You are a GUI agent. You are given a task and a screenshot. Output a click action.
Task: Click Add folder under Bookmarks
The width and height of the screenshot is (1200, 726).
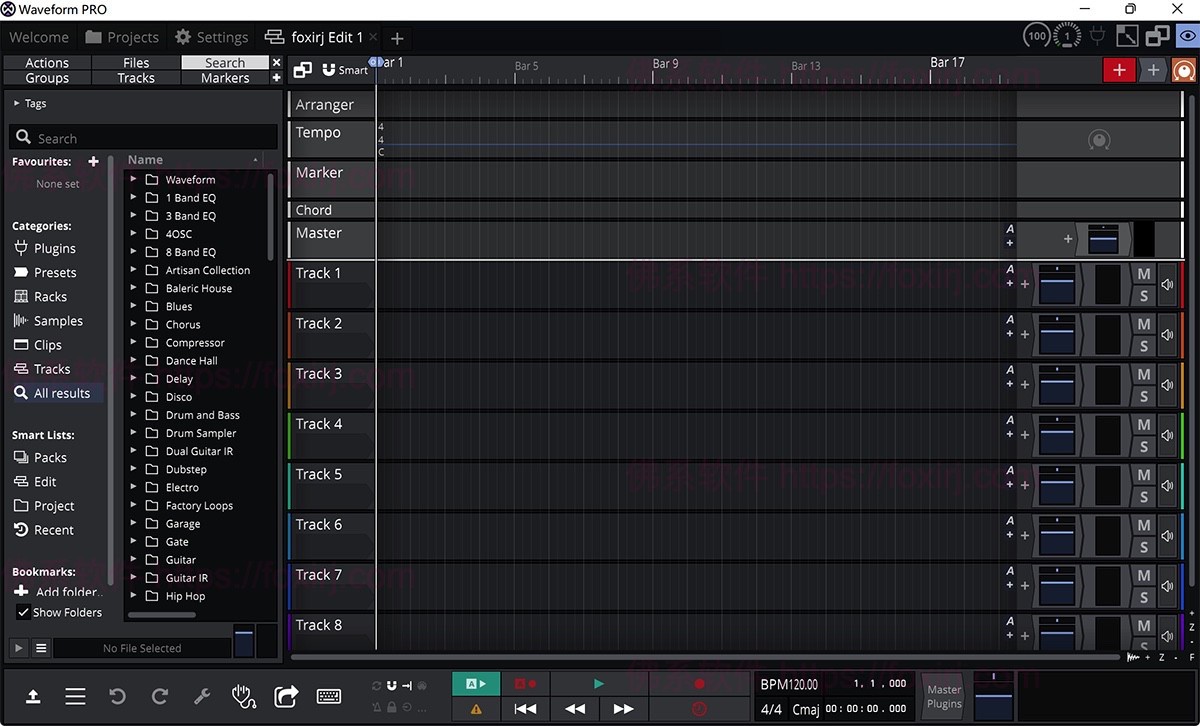point(60,592)
